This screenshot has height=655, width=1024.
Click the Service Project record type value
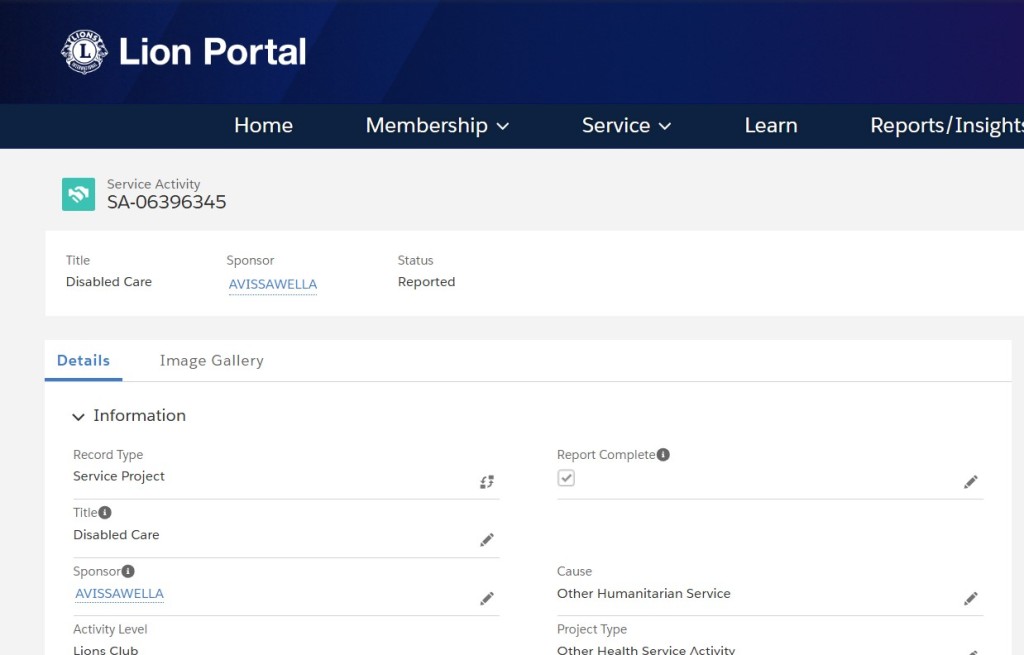coord(119,476)
